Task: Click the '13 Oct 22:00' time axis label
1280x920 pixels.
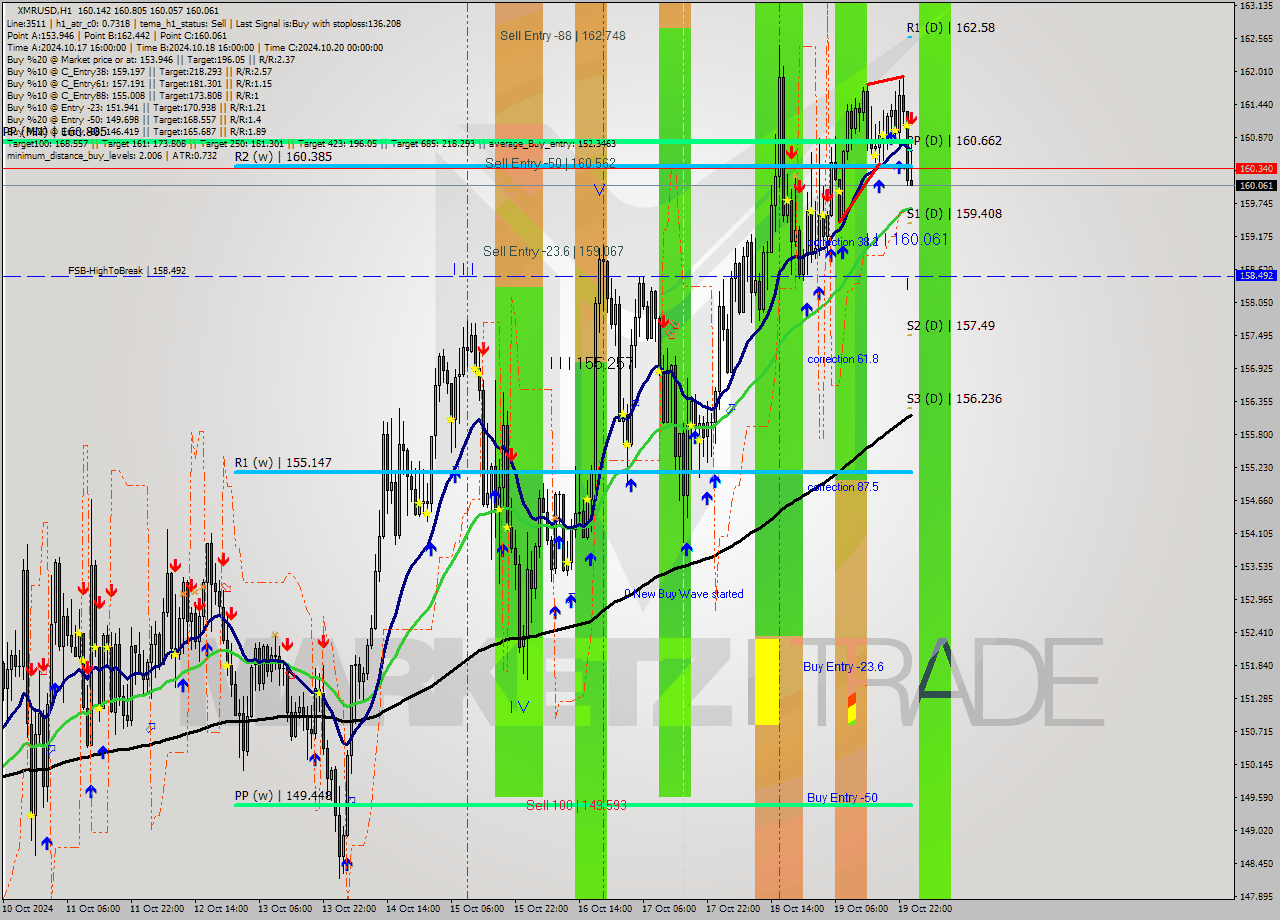Action: (x=351, y=909)
